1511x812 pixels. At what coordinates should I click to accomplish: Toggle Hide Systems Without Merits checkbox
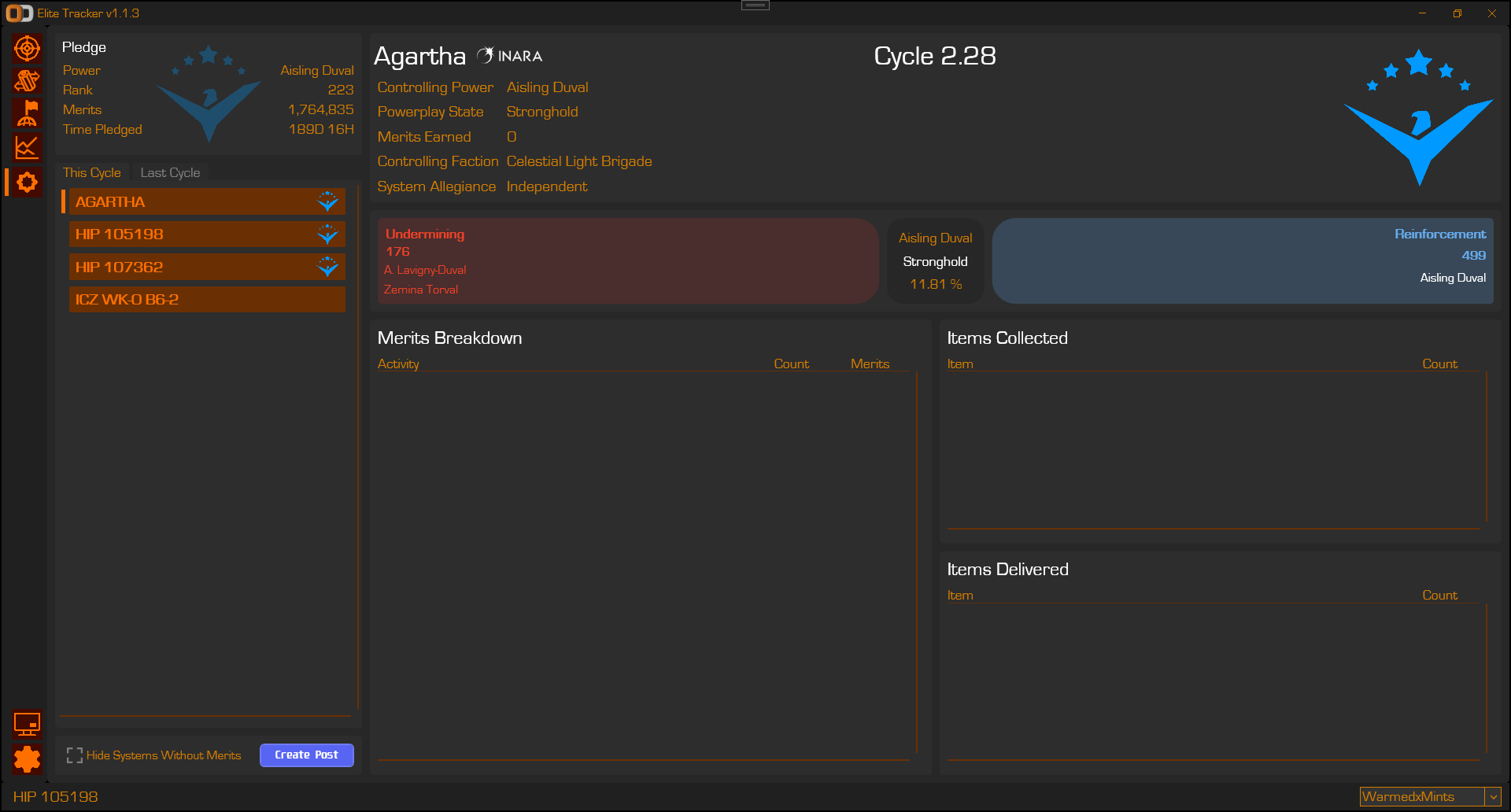click(75, 755)
